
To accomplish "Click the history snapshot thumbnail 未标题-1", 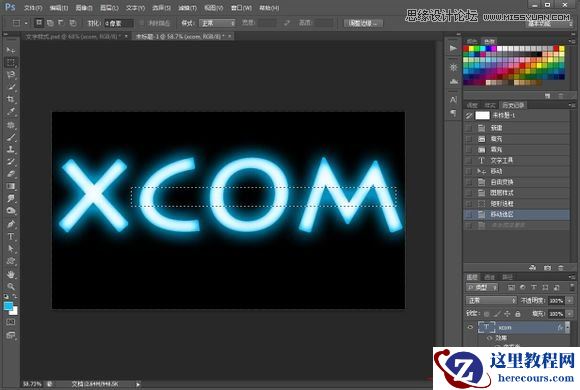I will click(x=482, y=115).
